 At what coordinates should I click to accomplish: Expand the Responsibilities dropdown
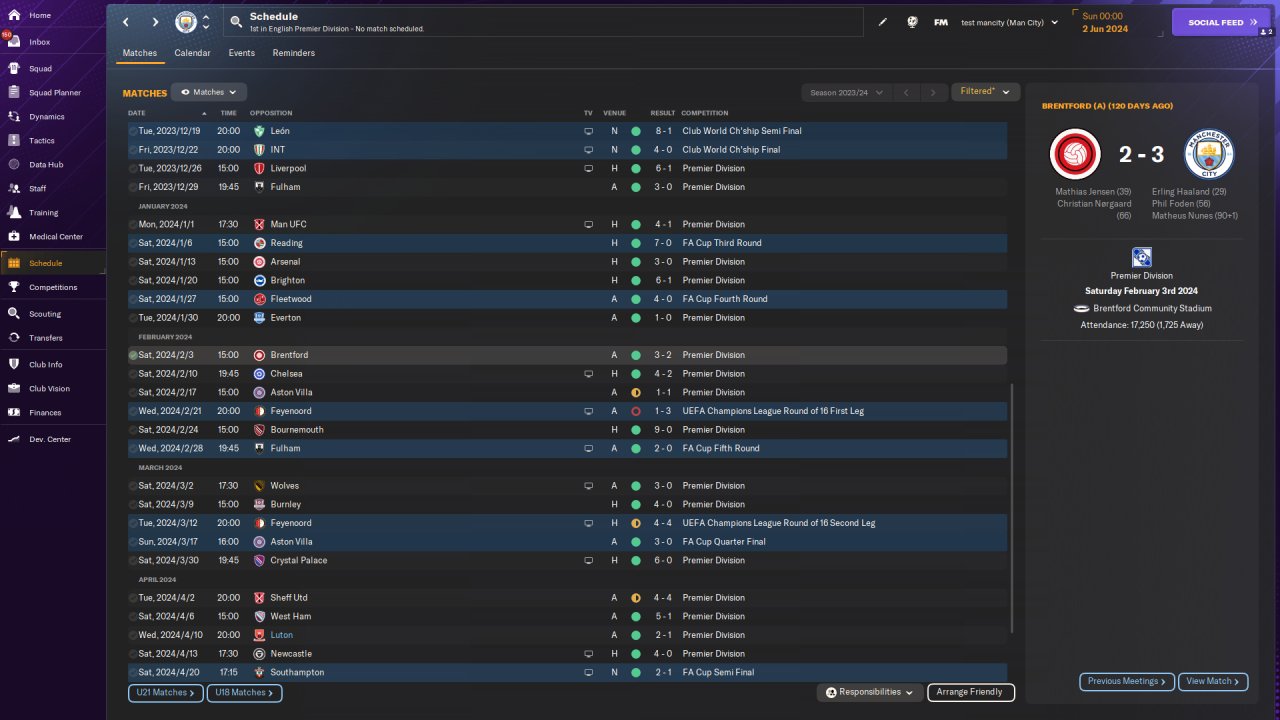click(x=869, y=692)
